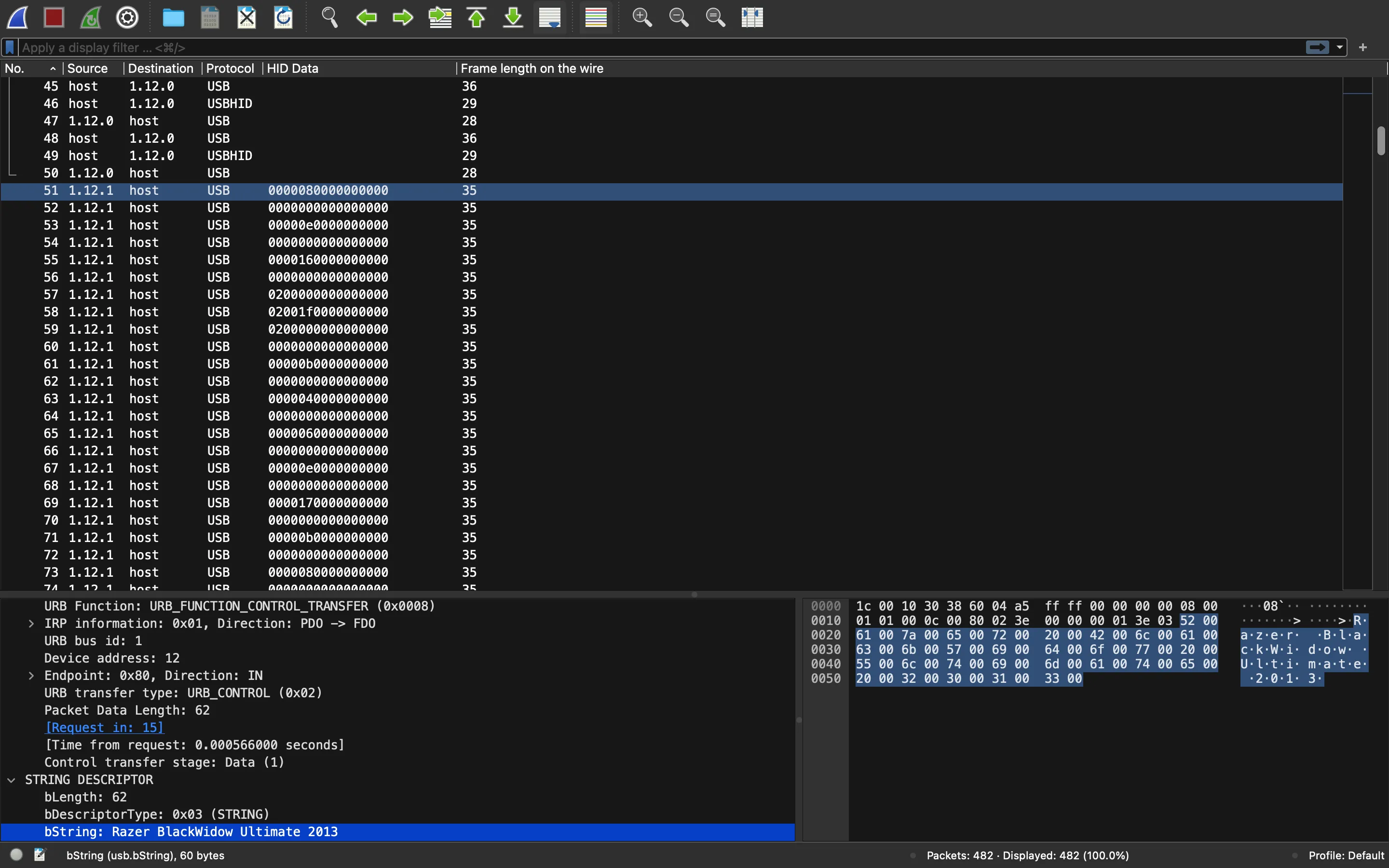The height and width of the screenshot is (868, 1389).
Task: Expand Endpoint: 0x80 tree node
Action: click(31, 676)
